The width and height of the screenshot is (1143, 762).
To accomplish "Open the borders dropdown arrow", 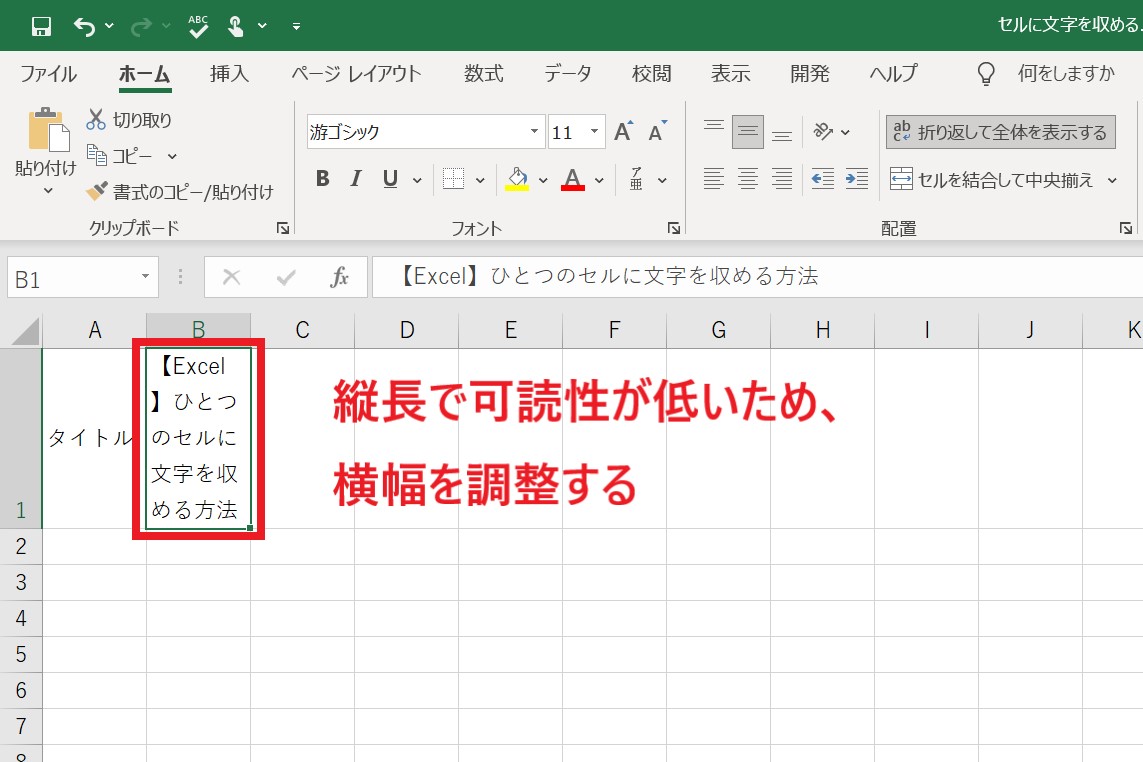I will click(x=480, y=180).
